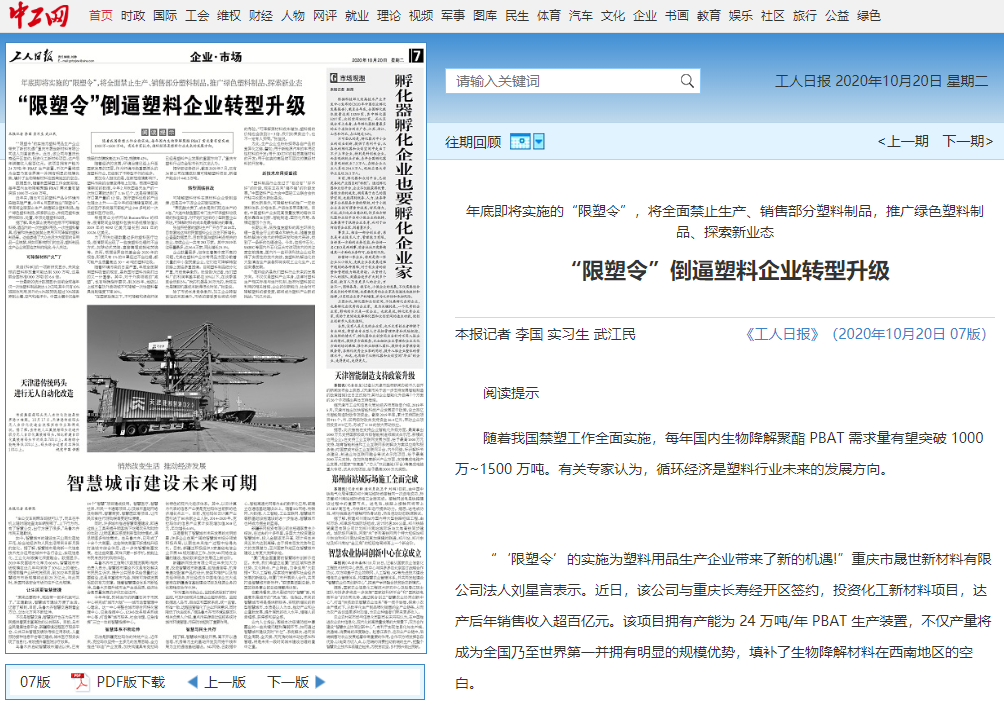Select 民生 in the top navigation

pos(517,15)
